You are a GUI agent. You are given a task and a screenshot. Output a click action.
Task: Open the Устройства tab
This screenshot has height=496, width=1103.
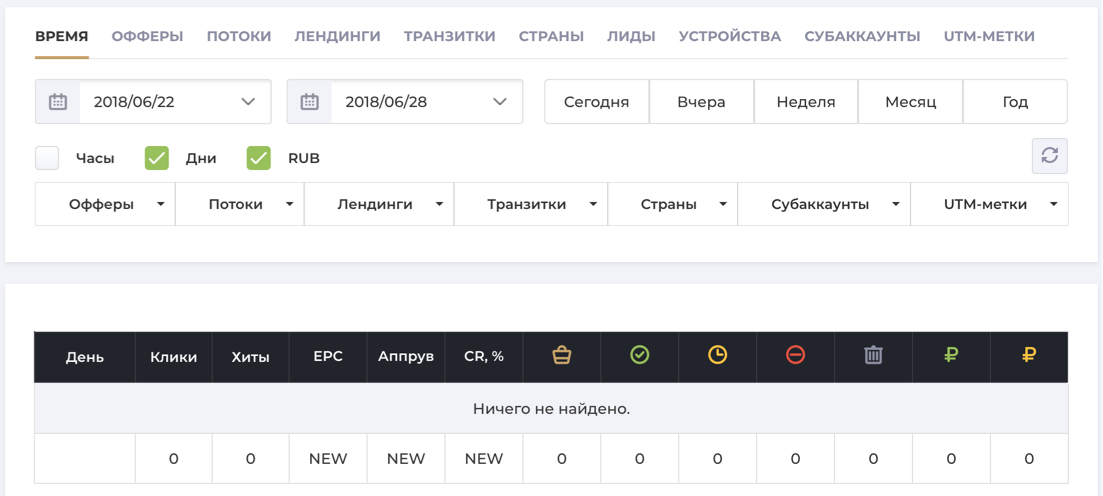[729, 36]
